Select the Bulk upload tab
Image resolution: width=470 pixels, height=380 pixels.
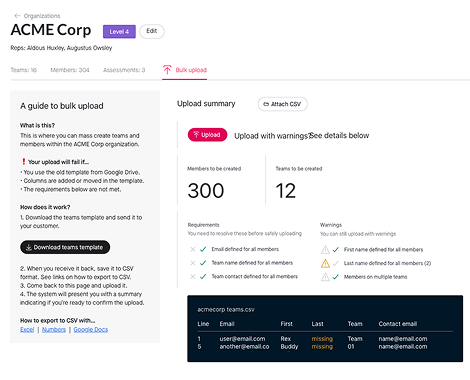click(185, 70)
